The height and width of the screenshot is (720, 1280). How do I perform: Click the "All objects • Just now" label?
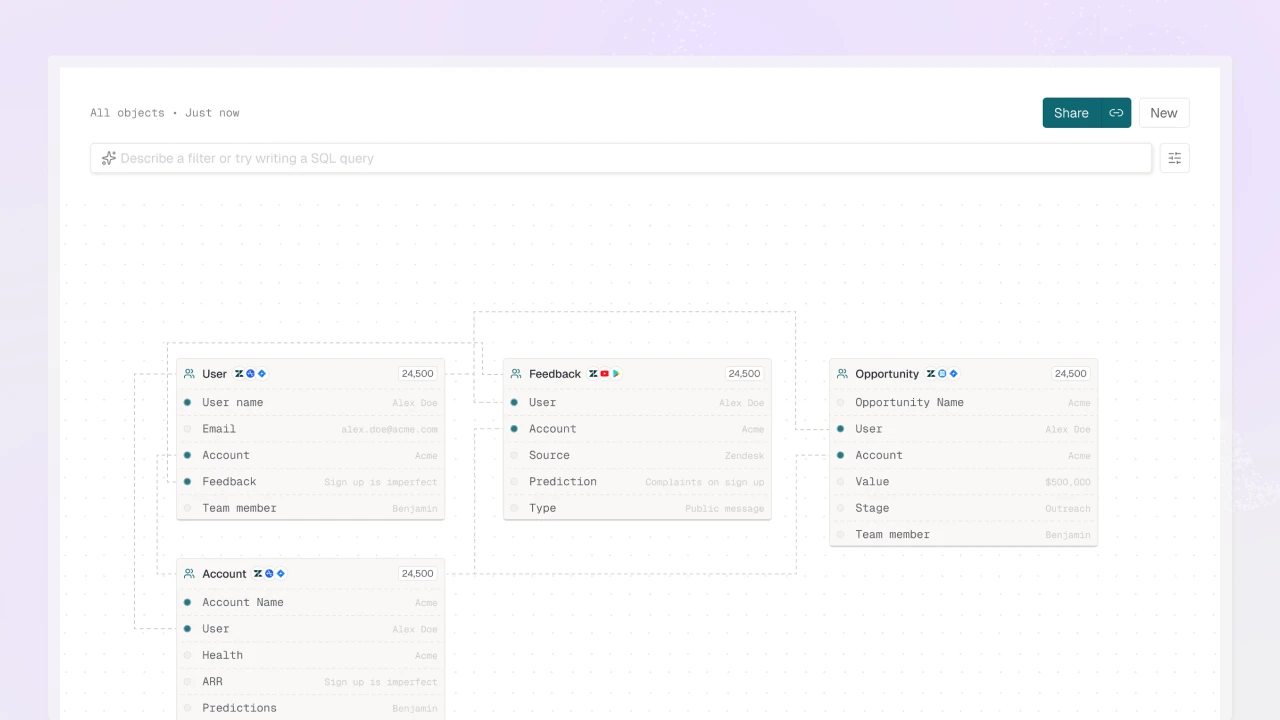click(x=165, y=113)
